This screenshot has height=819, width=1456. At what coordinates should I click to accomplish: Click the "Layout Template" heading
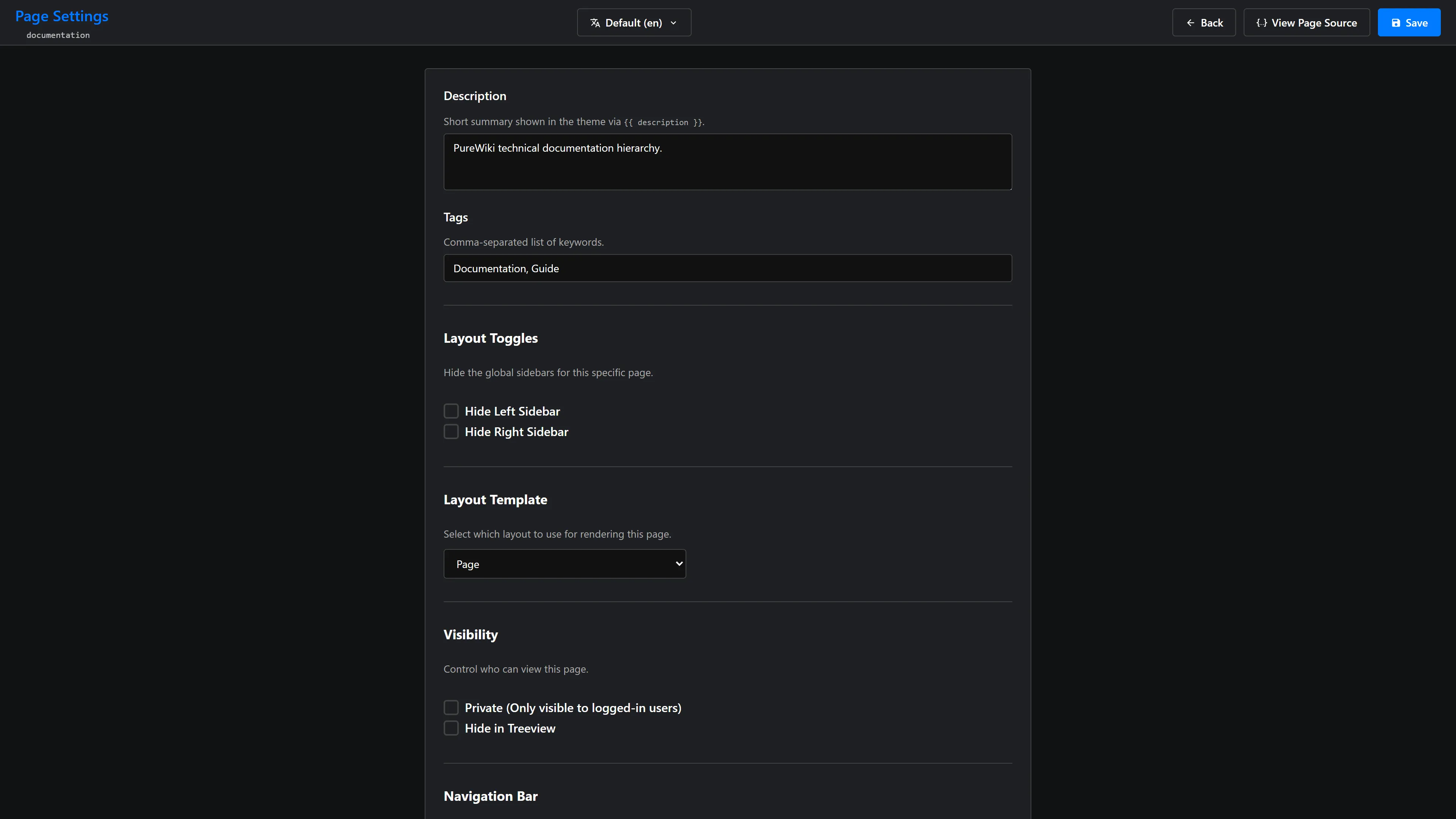(495, 500)
